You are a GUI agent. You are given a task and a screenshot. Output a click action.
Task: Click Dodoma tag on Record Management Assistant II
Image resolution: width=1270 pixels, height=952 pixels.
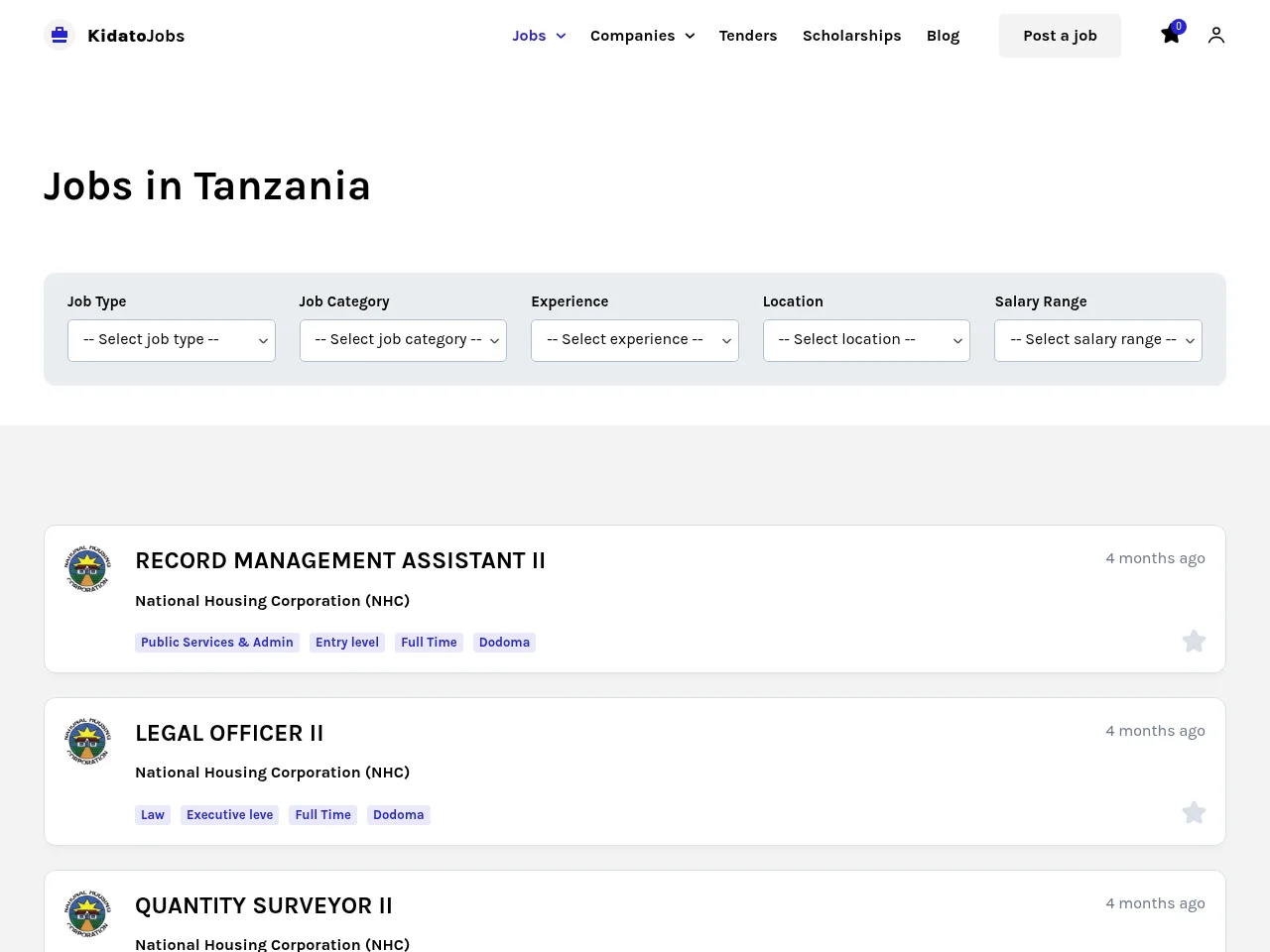[504, 643]
